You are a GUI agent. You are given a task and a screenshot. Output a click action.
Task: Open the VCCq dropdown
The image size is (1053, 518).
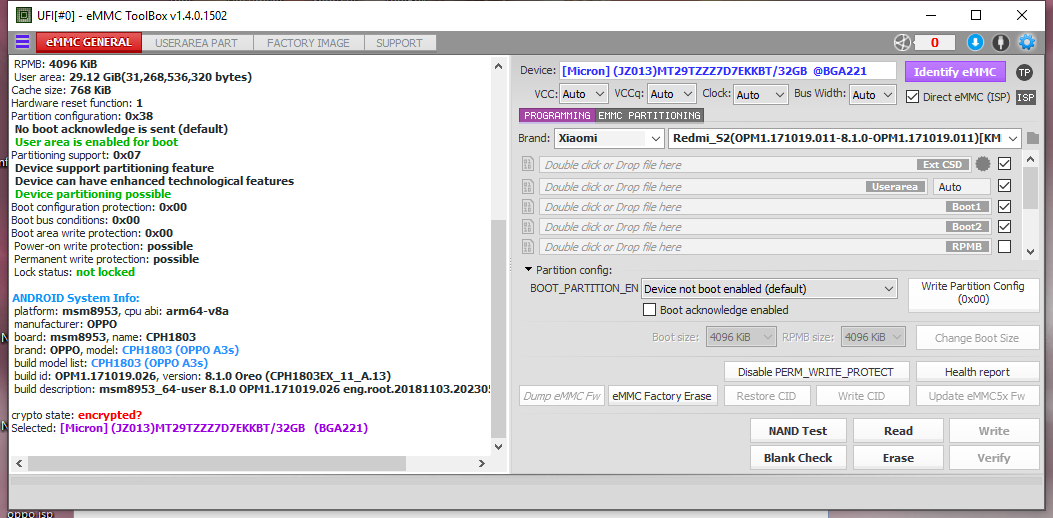click(672, 95)
